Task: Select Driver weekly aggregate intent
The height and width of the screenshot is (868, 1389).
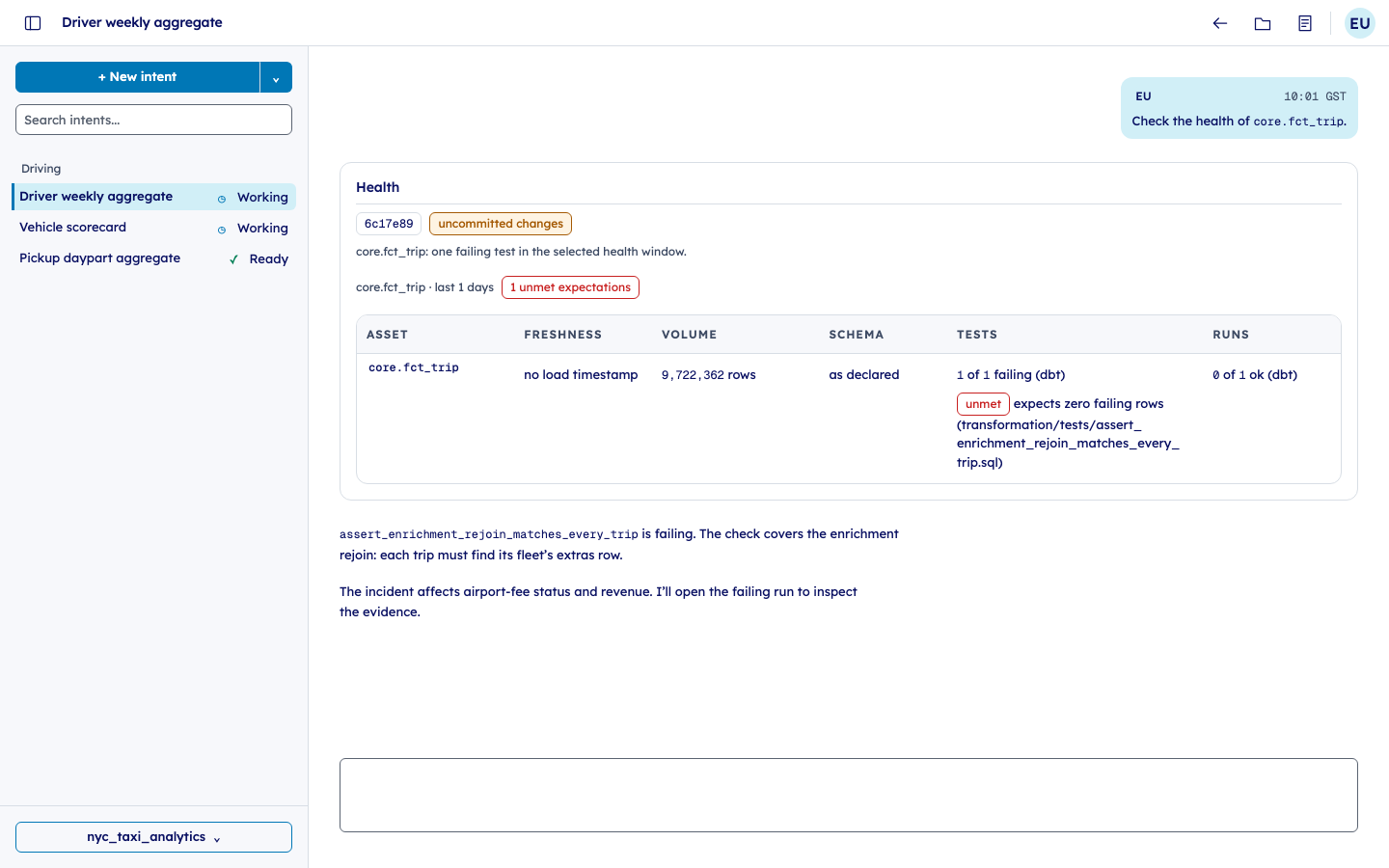Action: [154, 197]
